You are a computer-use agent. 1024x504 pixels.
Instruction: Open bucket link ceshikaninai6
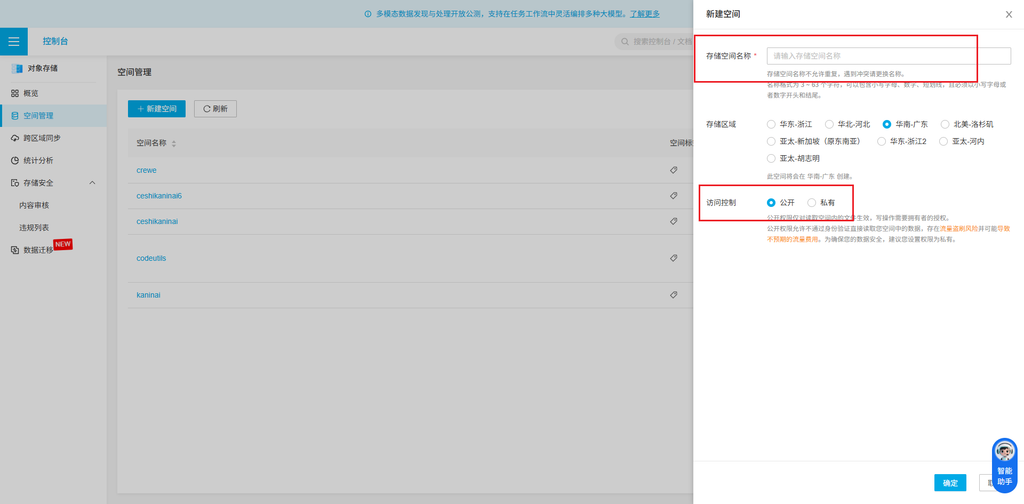[x=159, y=195]
